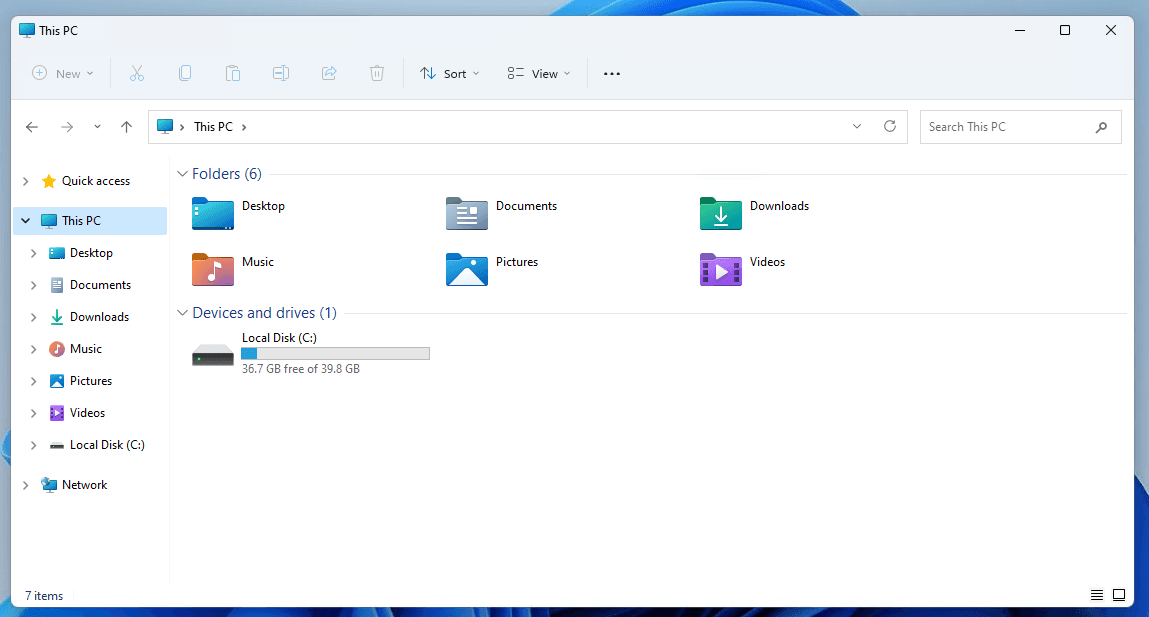Image resolution: width=1149 pixels, height=617 pixels.
Task: Expand Documents node in sidebar
Action: tap(33, 285)
